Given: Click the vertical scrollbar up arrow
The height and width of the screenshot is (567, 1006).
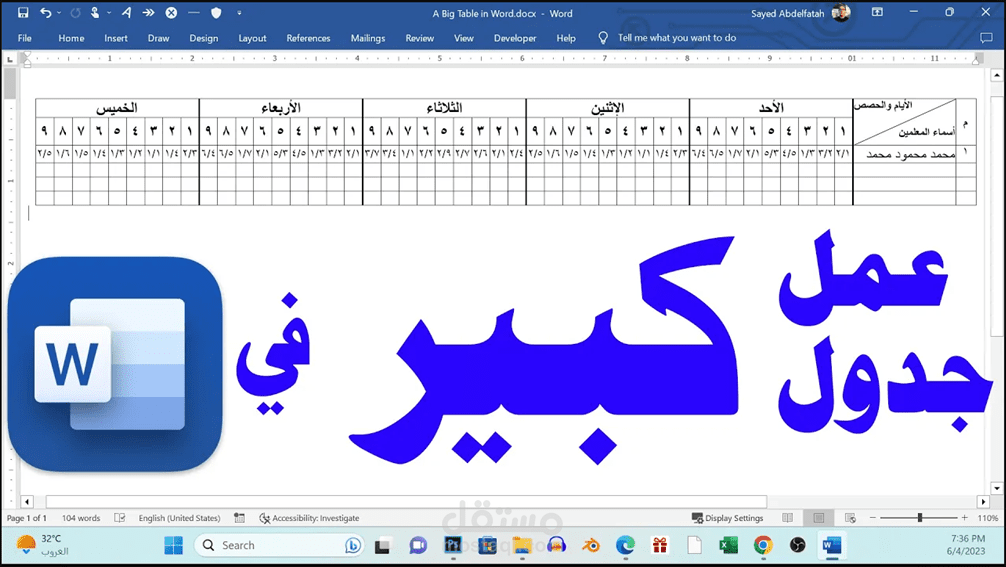Looking at the screenshot, I should [996, 75].
